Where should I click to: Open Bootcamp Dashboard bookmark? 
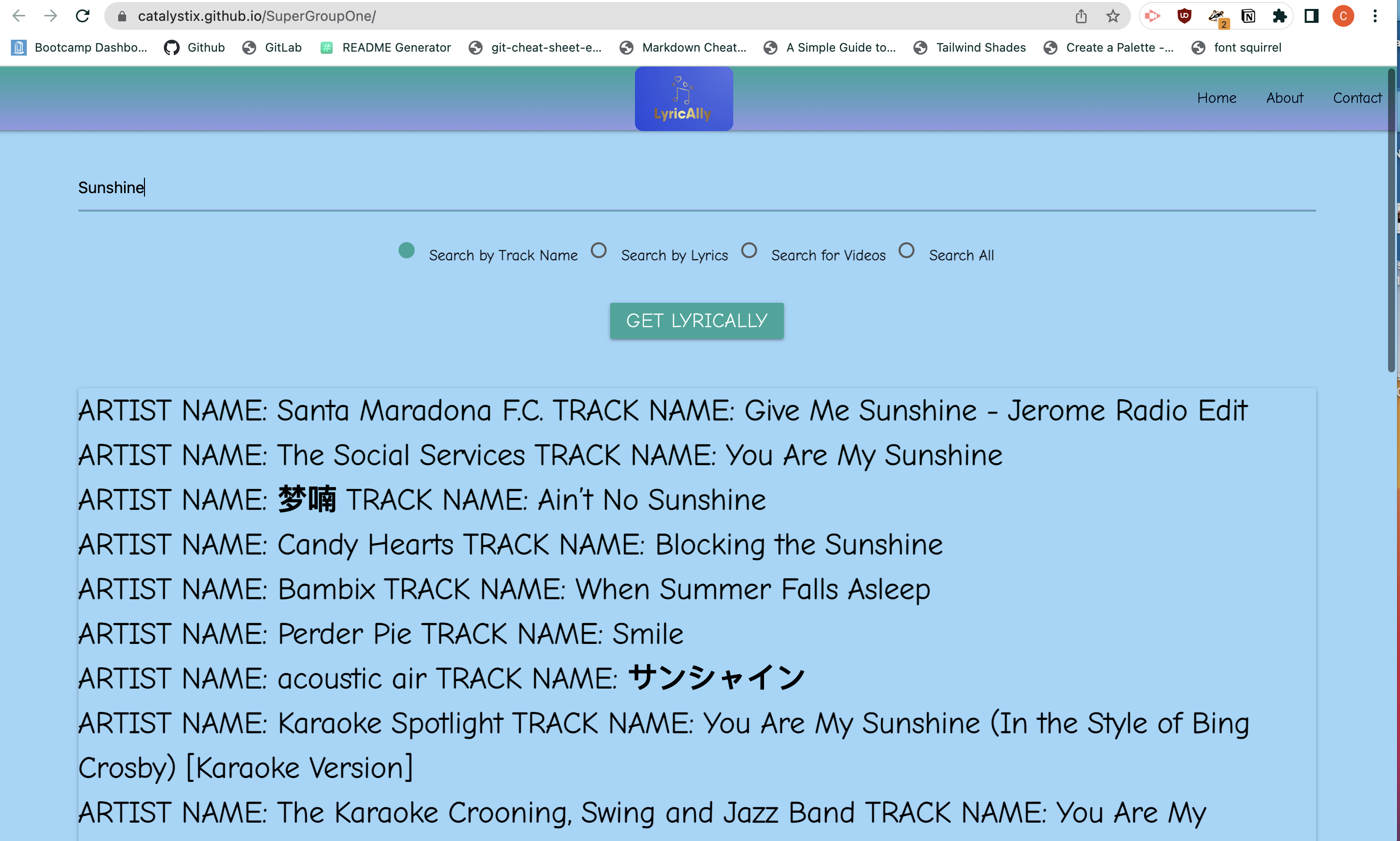point(79,48)
